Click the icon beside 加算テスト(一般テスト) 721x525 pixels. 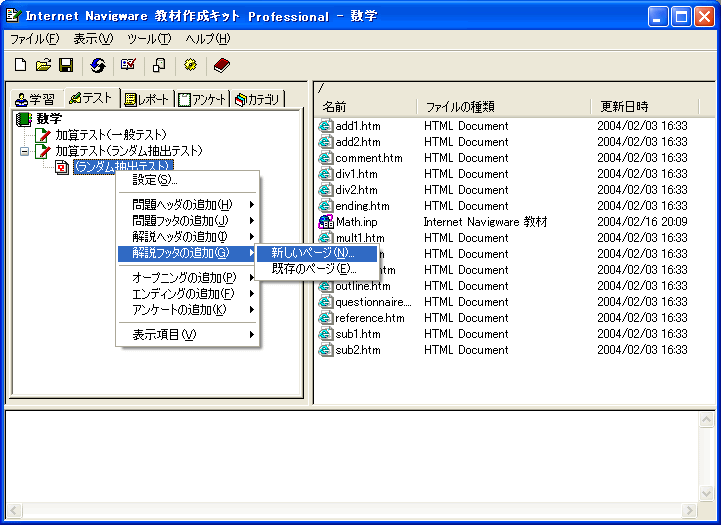pyautogui.click(x=43, y=135)
